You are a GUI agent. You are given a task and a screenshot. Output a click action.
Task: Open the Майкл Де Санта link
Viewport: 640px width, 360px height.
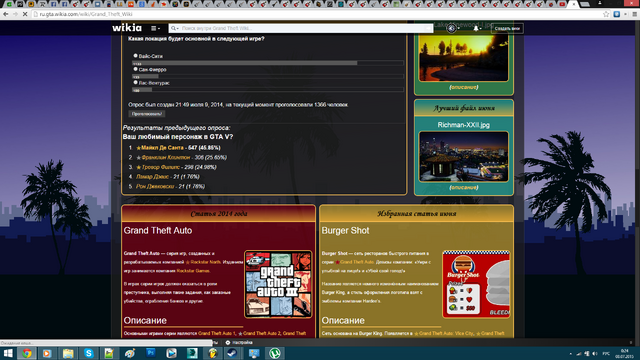pyautogui.click(x=162, y=148)
